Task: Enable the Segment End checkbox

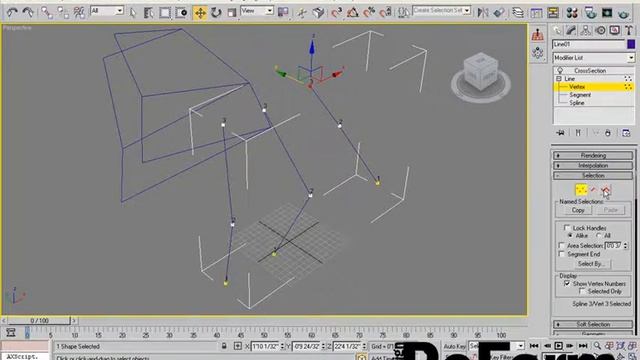Action: (x=562, y=254)
